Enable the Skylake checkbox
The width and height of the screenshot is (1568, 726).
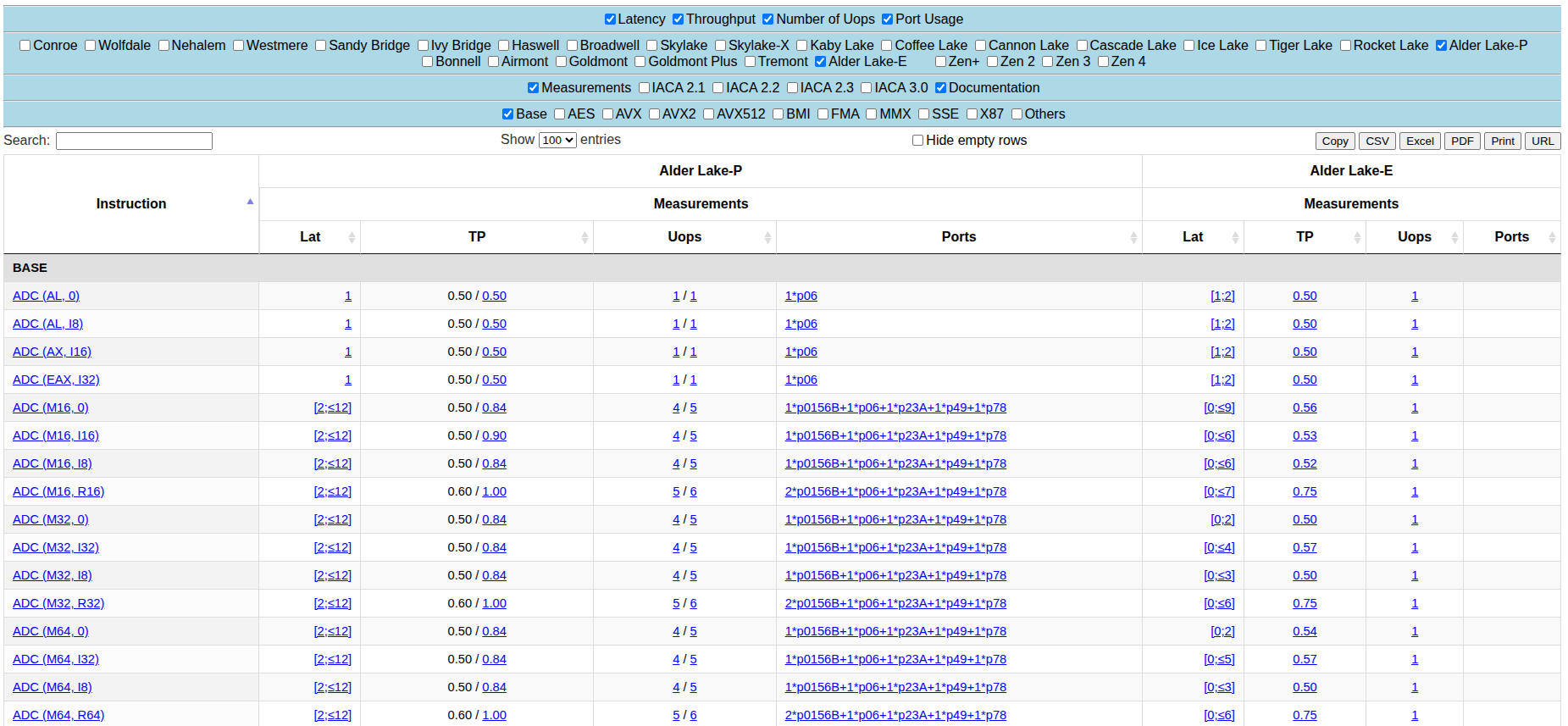pyautogui.click(x=652, y=46)
